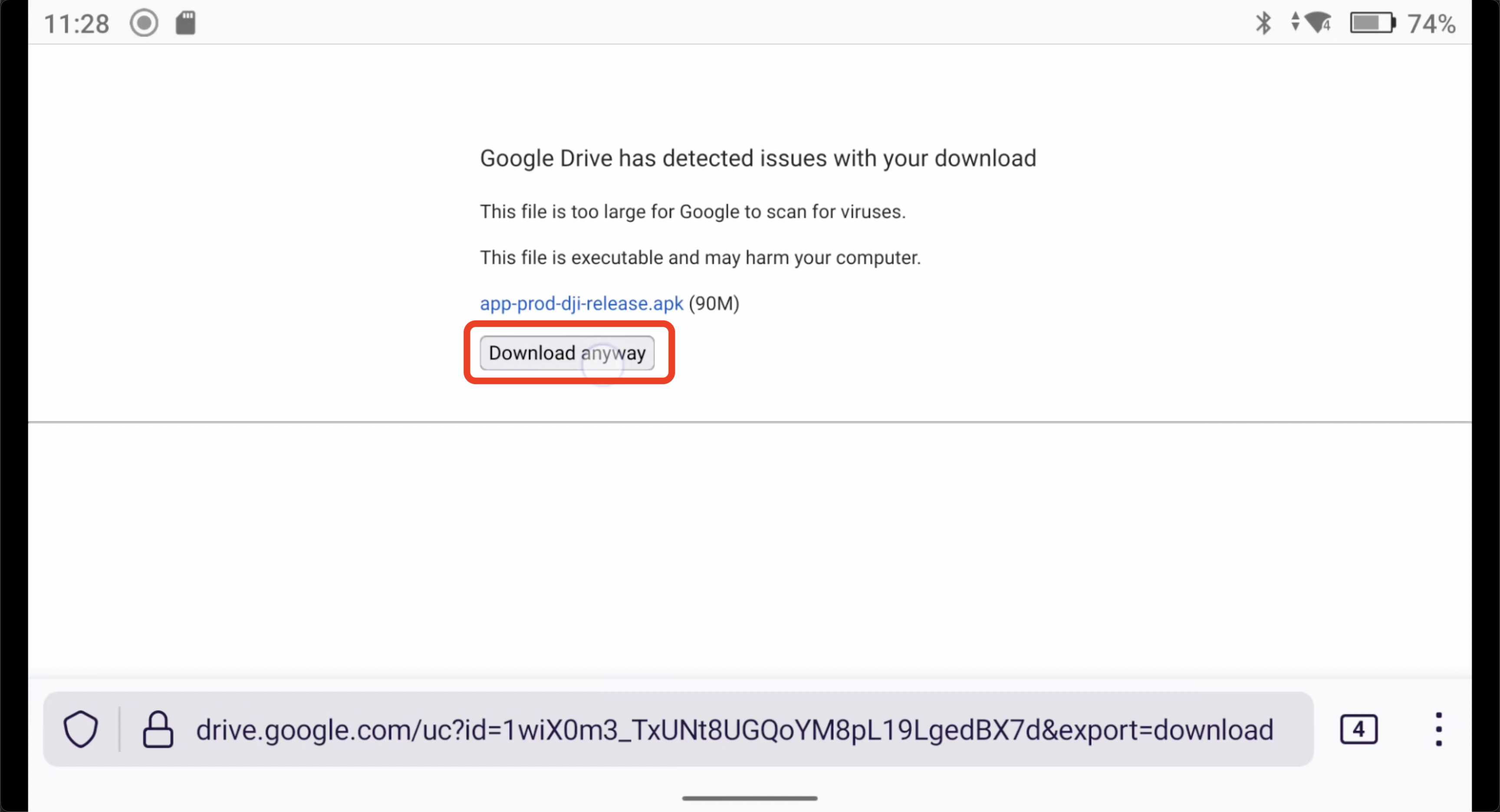The image size is (1500, 812).
Task: Tap the tracking protection shield icon
Action: [81, 729]
